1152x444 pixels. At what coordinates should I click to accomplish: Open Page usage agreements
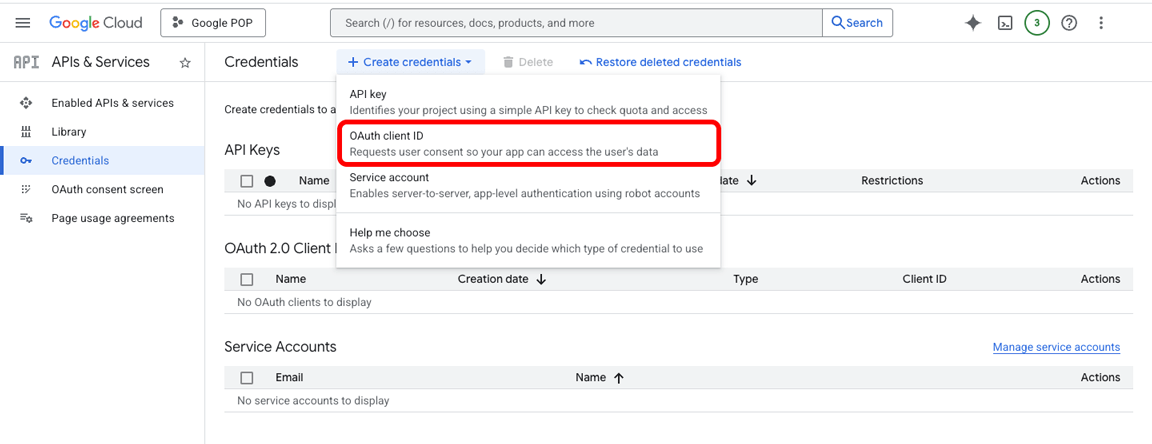click(113, 218)
